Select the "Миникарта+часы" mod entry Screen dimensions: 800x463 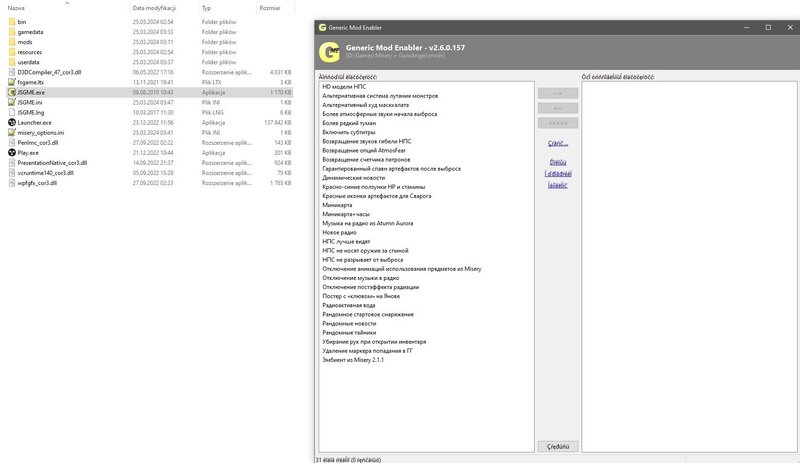tap(345, 213)
